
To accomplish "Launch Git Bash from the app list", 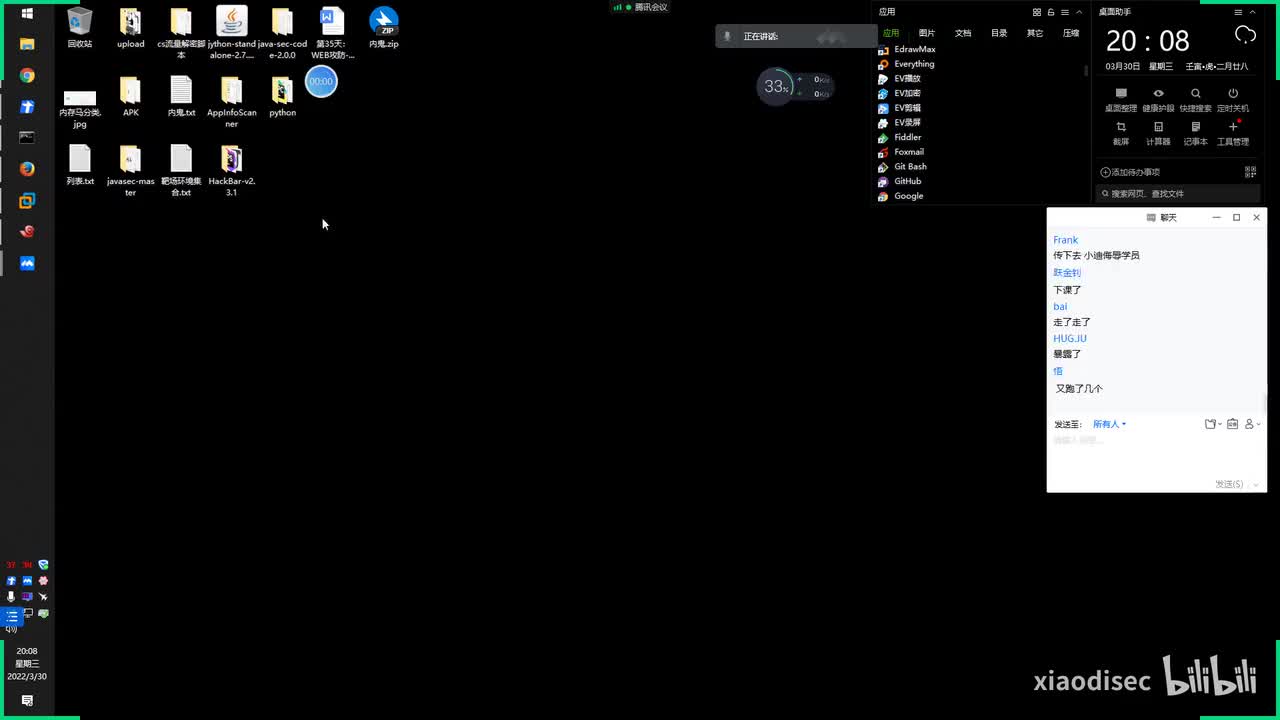I will click(x=902, y=166).
